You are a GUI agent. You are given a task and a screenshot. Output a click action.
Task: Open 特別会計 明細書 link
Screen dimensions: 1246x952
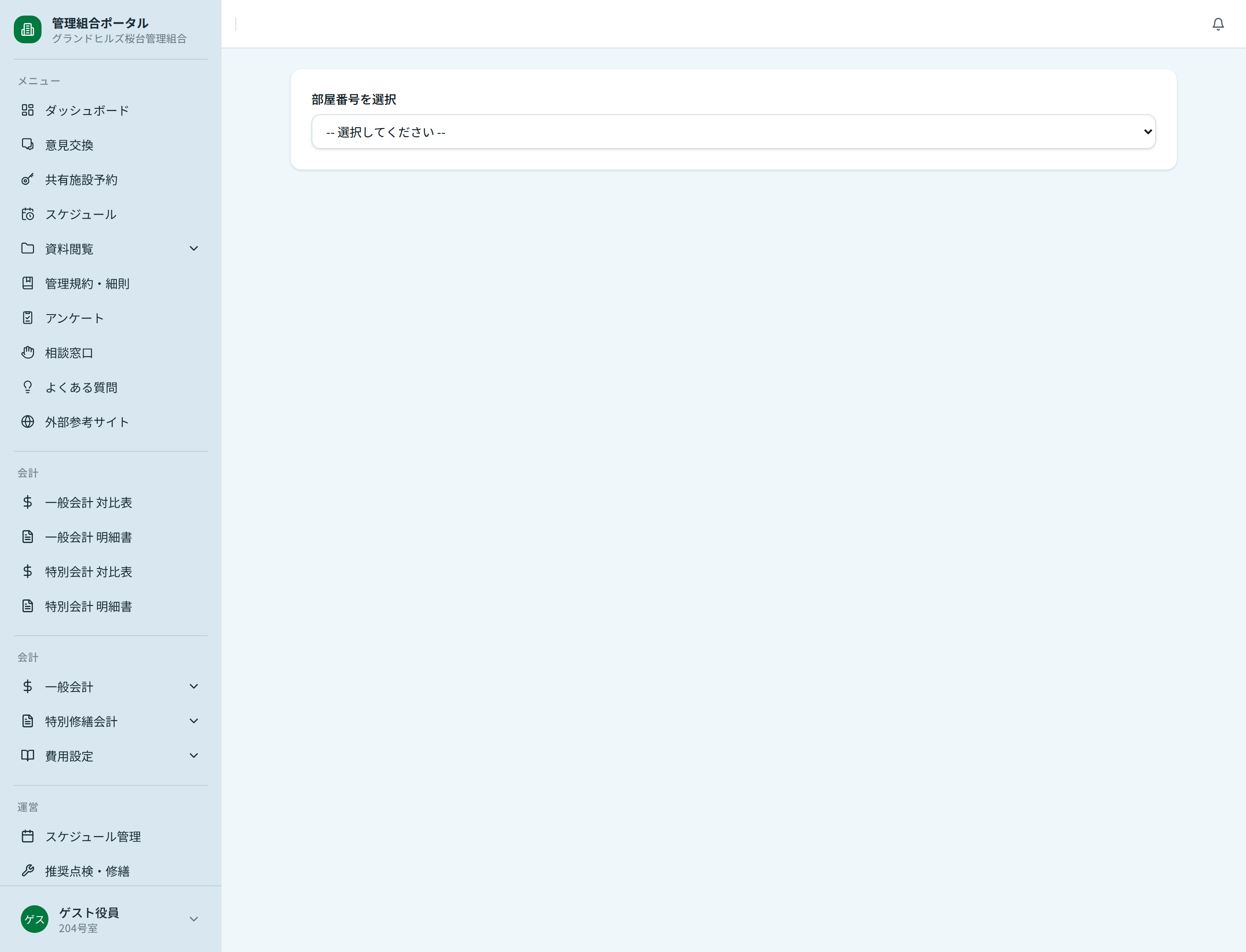coord(88,606)
